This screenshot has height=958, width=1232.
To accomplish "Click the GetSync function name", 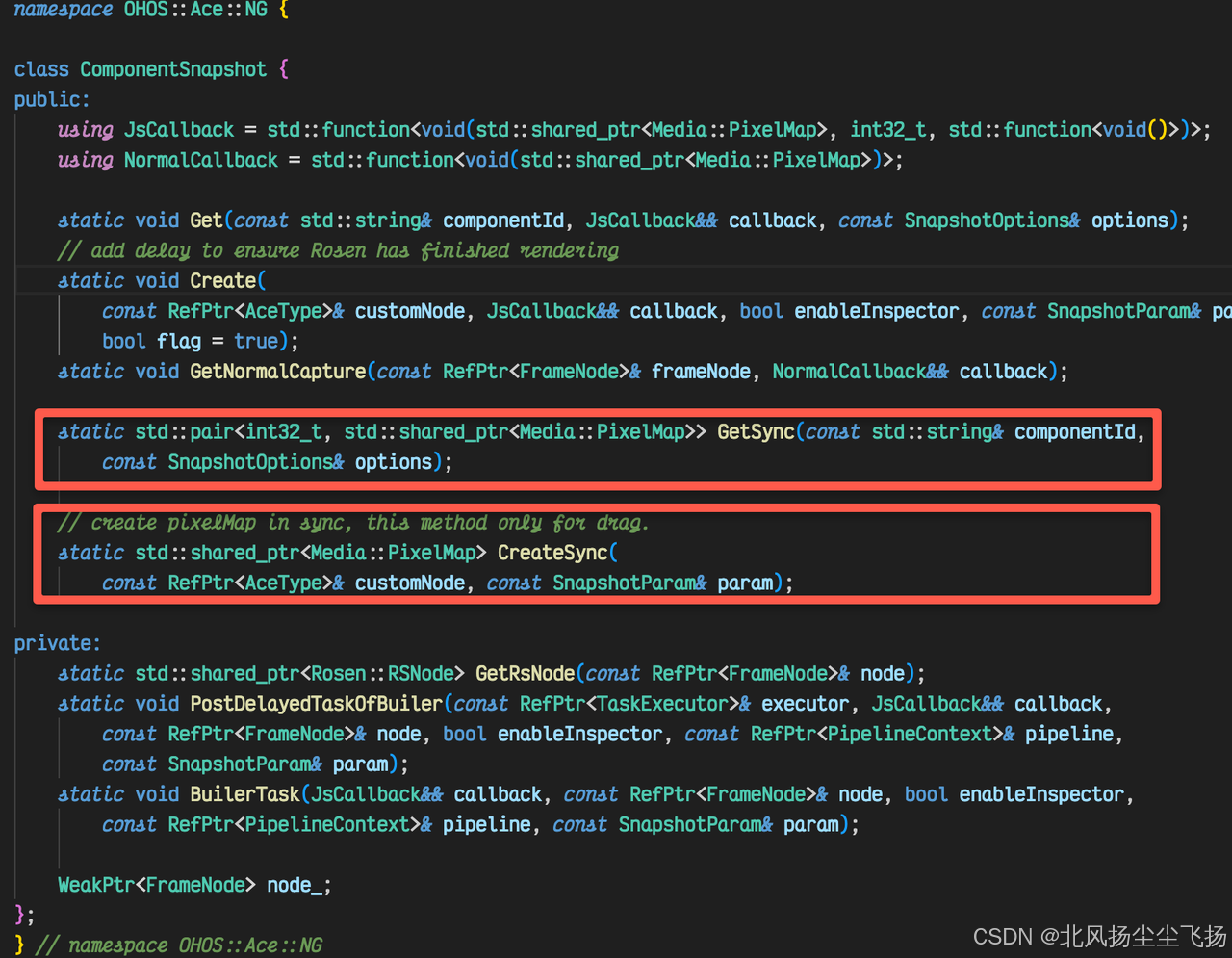I will (x=756, y=431).
